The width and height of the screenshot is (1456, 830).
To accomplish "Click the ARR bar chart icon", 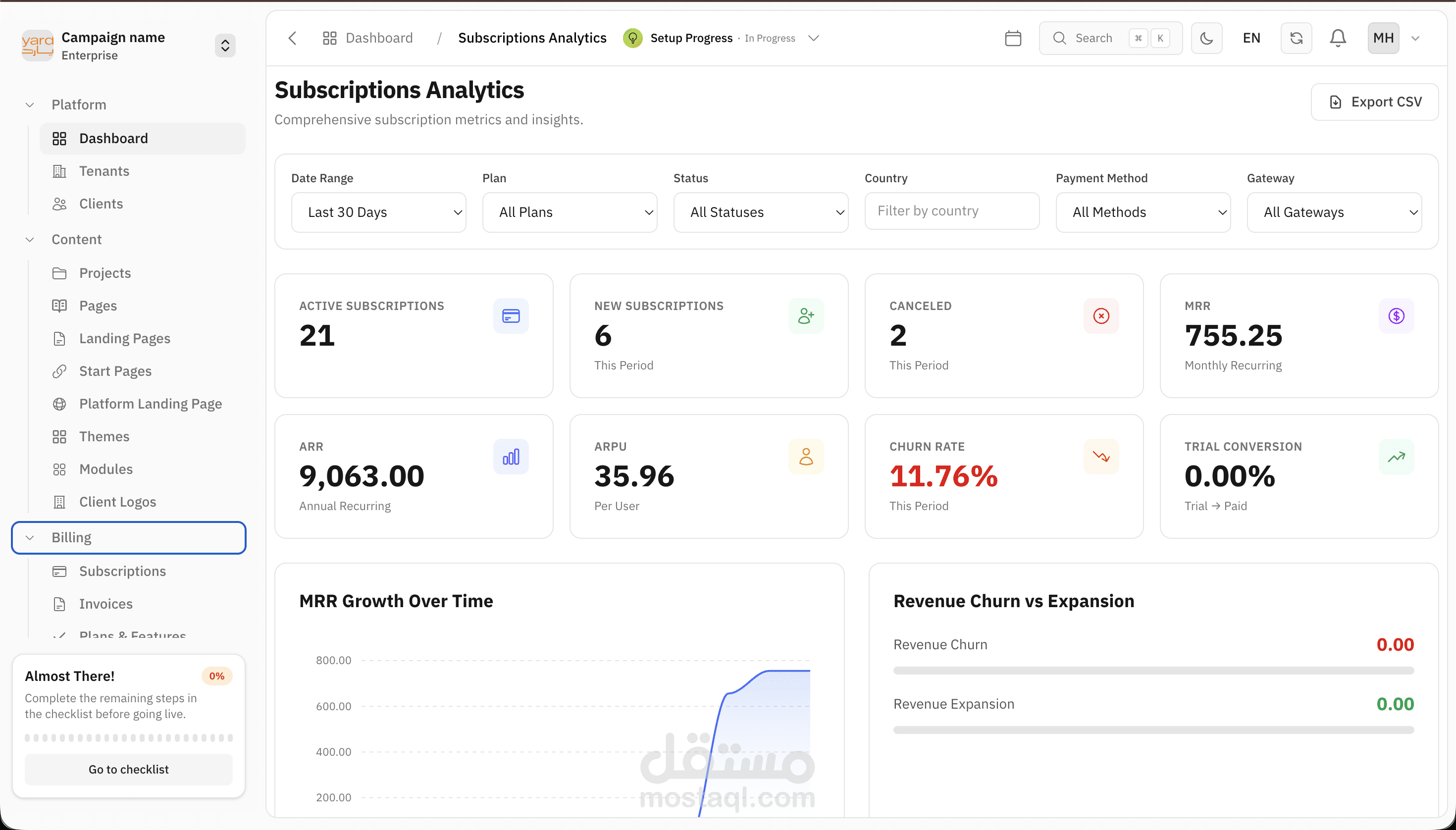I will 511,457.
